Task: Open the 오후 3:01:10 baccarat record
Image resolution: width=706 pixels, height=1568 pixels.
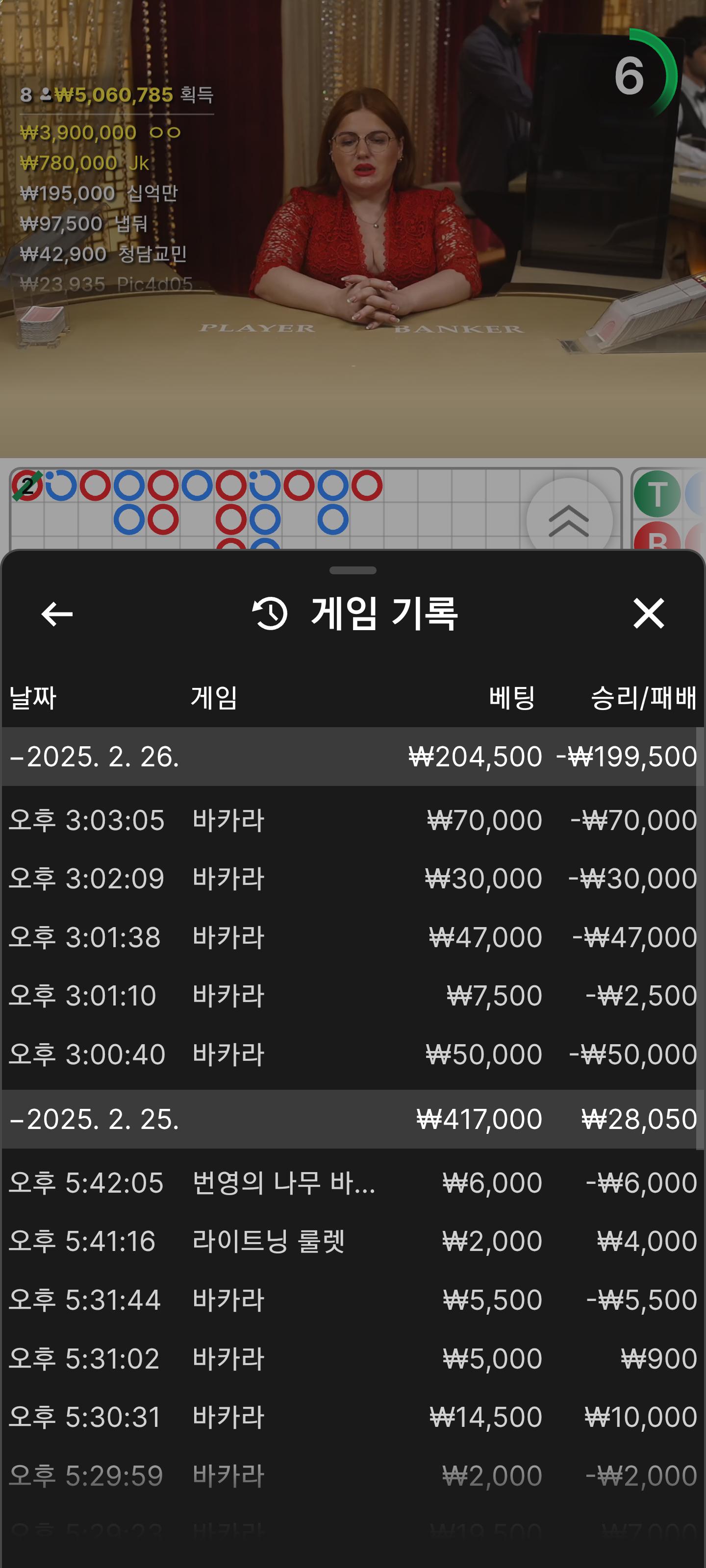Action: pyautogui.click(x=353, y=995)
